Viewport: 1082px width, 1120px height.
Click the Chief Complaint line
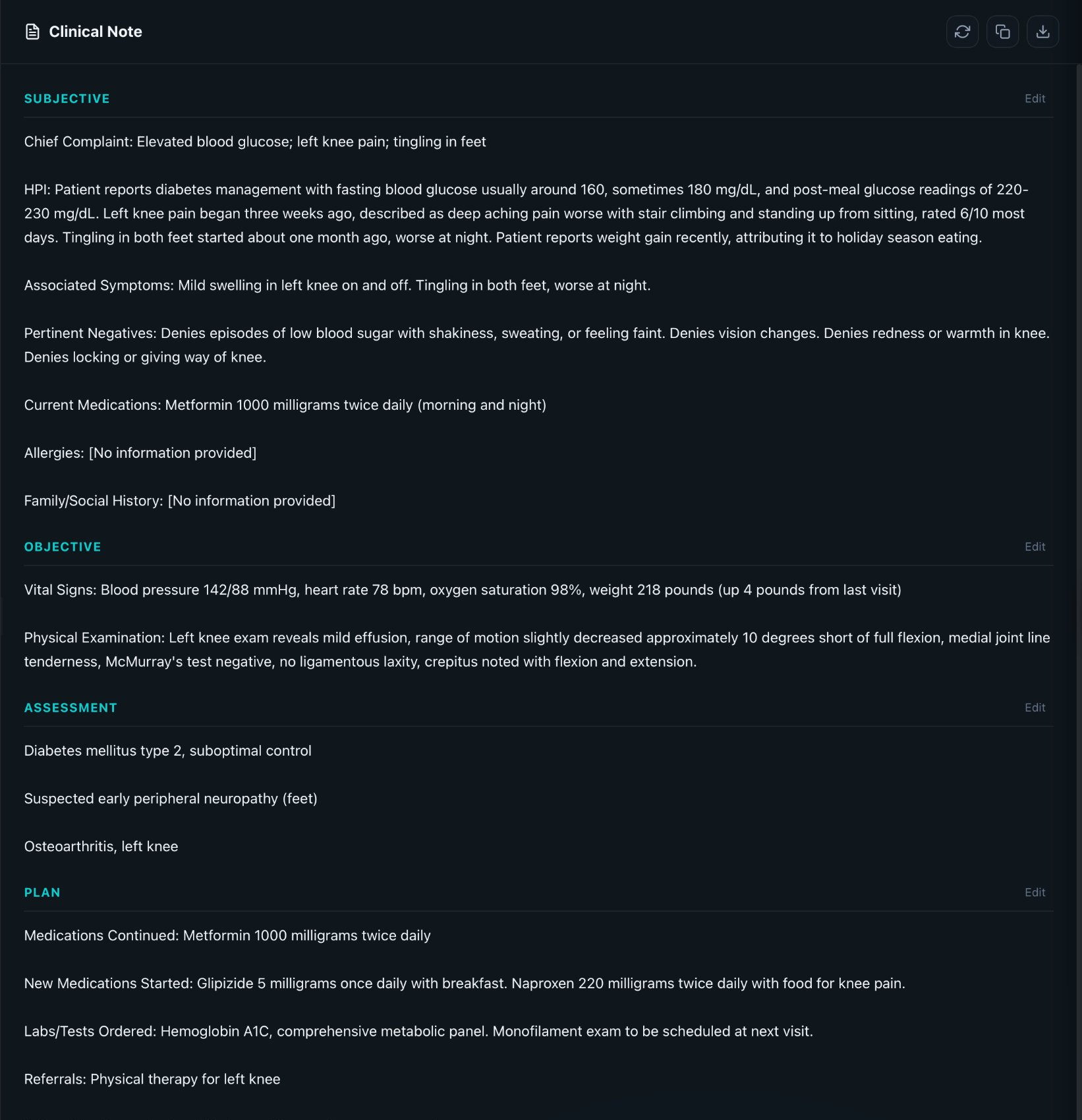coord(255,141)
